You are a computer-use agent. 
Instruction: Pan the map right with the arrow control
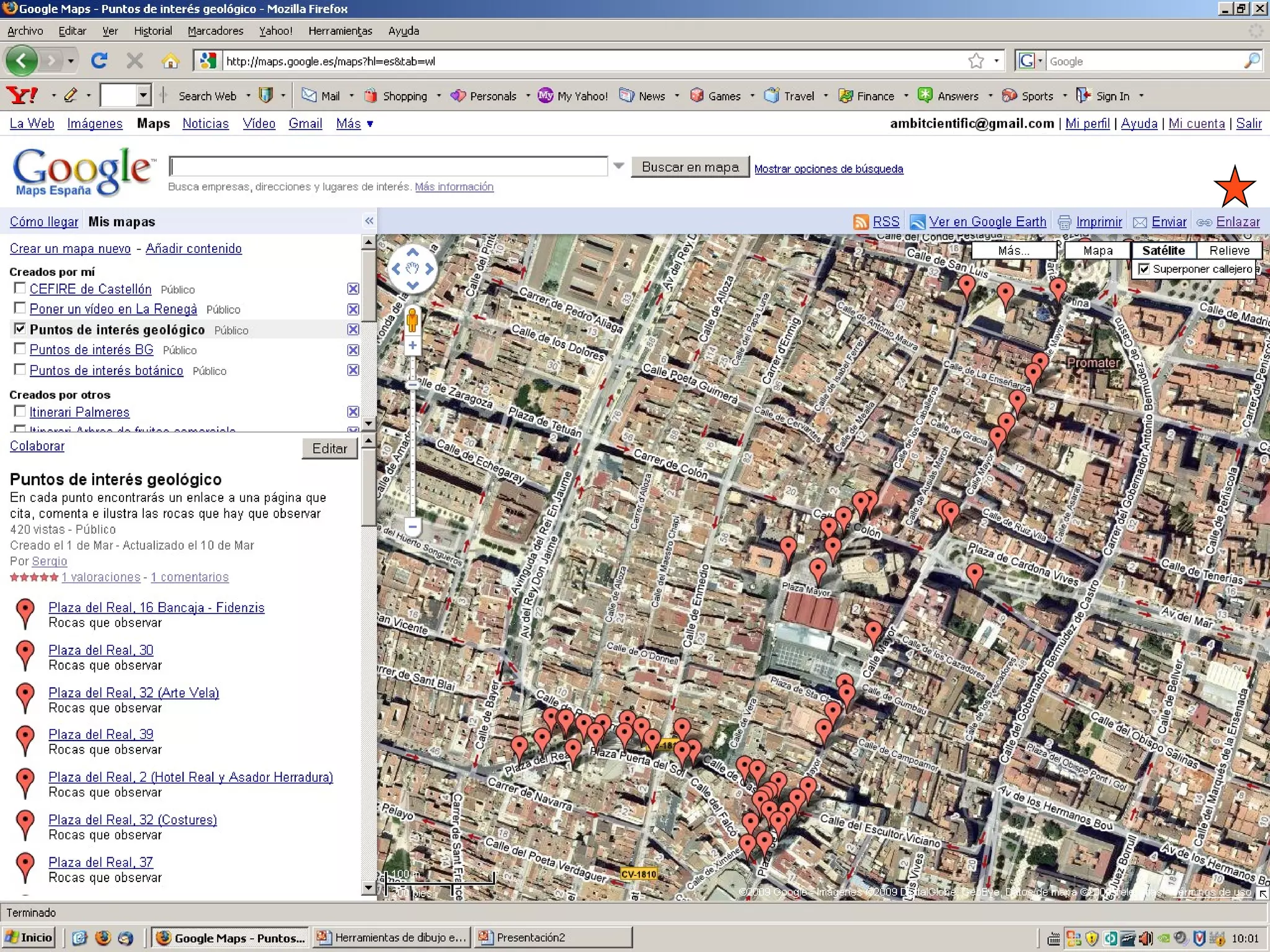[x=429, y=269]
